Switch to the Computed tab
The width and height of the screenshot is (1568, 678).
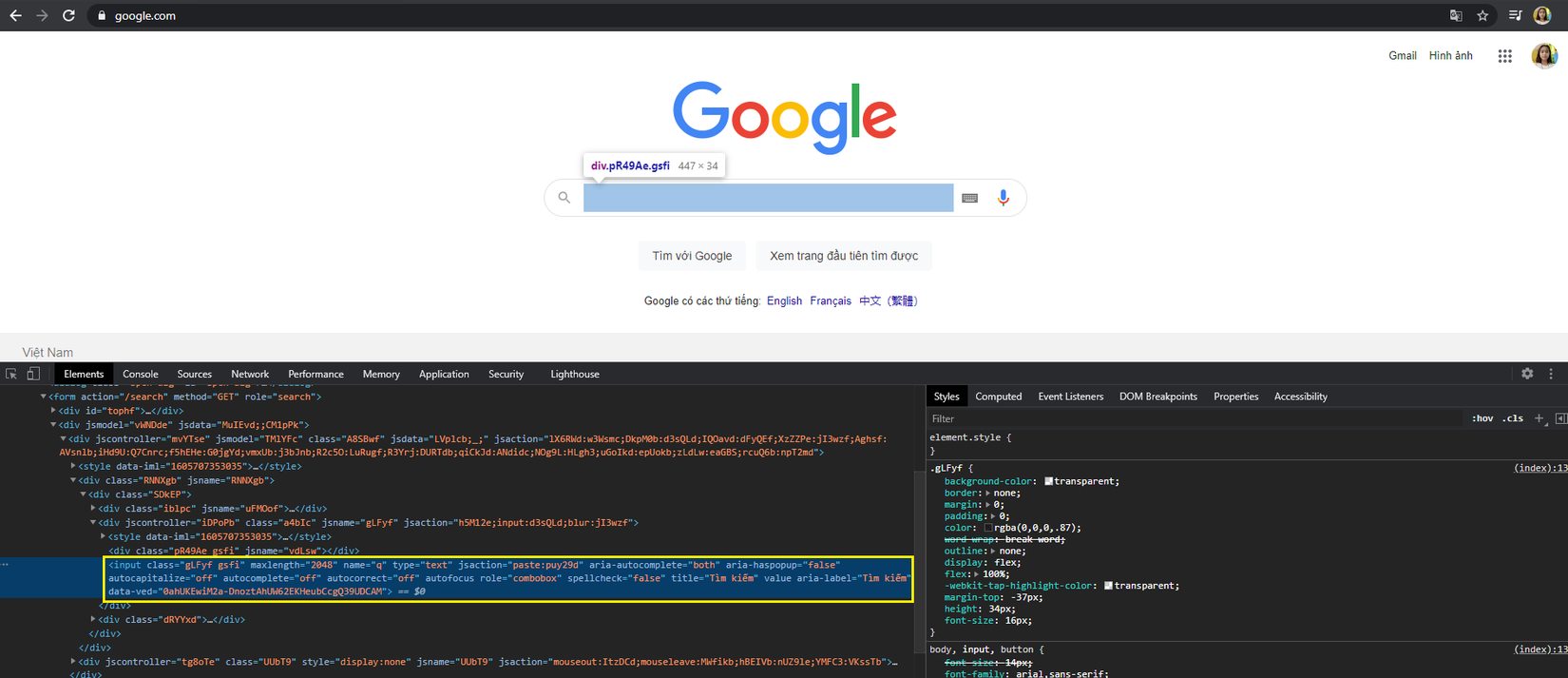999,397
